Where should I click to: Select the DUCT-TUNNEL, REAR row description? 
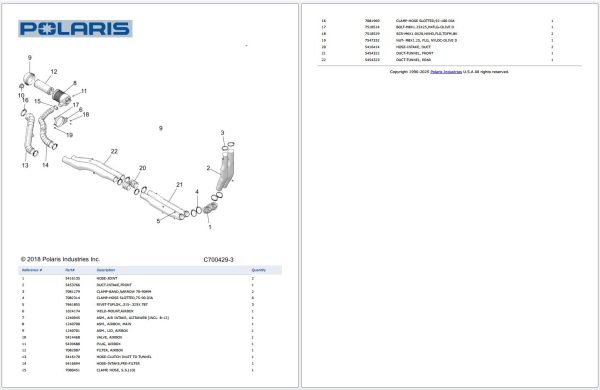click(x=413, y=60)
